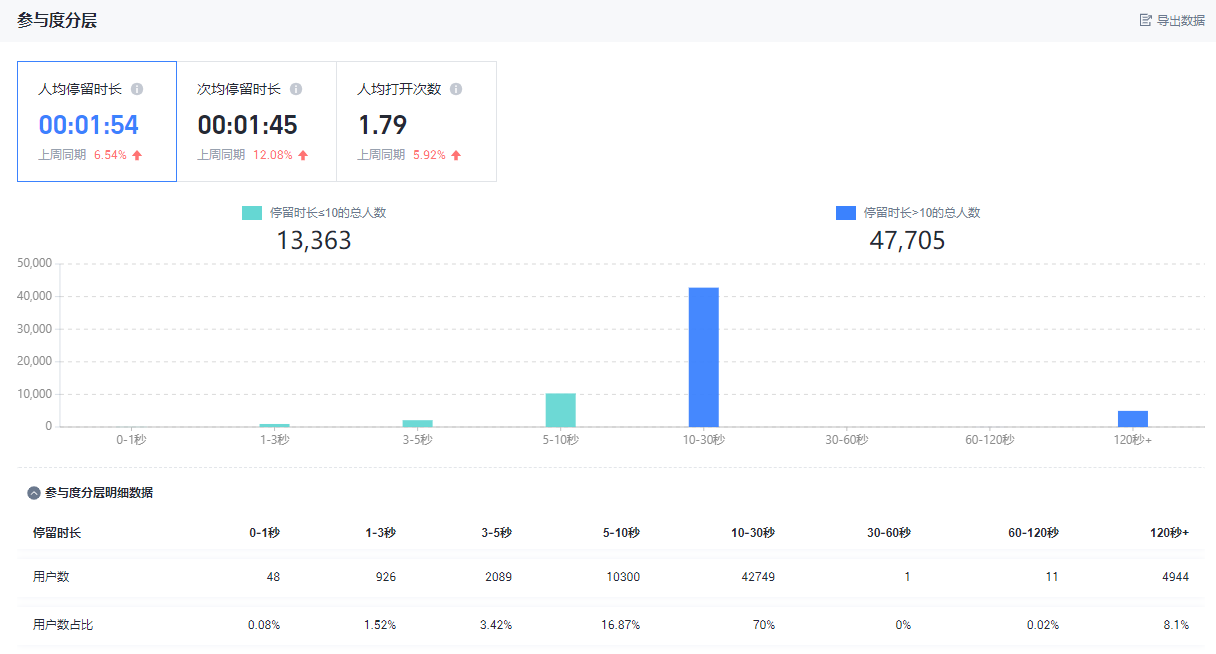Switch to the 次均停留时长 metric card
Screen dimensions: 1216x654
coord(256,122)
